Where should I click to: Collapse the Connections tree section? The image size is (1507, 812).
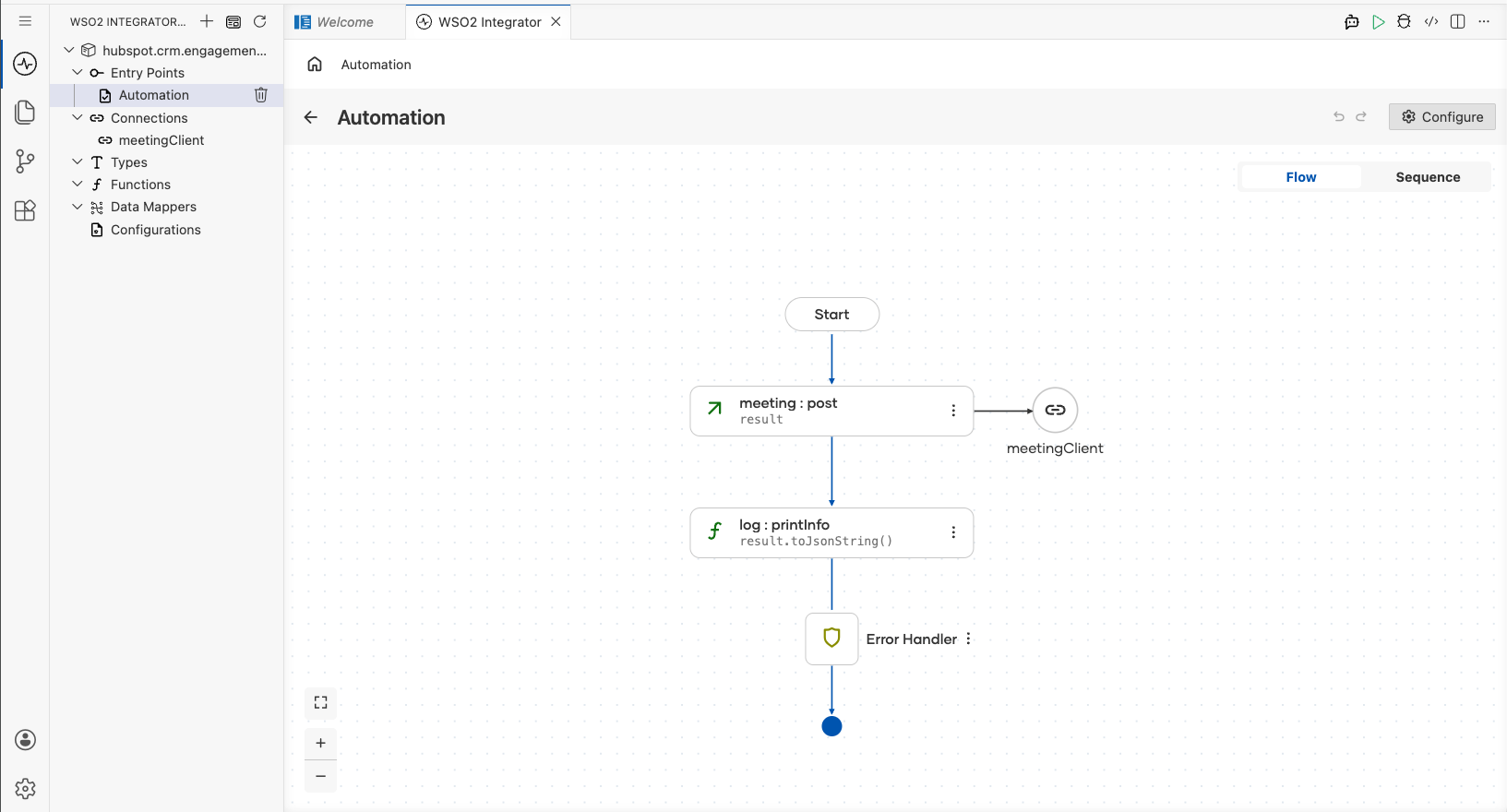coord(78,117)
